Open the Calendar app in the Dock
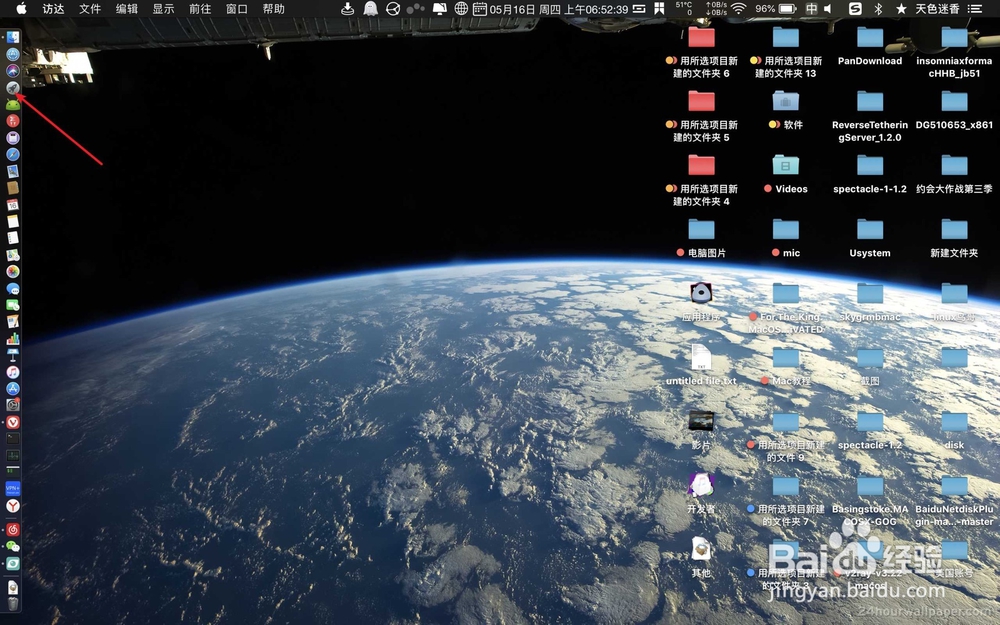1000x625 pixels. coord(13,207)
